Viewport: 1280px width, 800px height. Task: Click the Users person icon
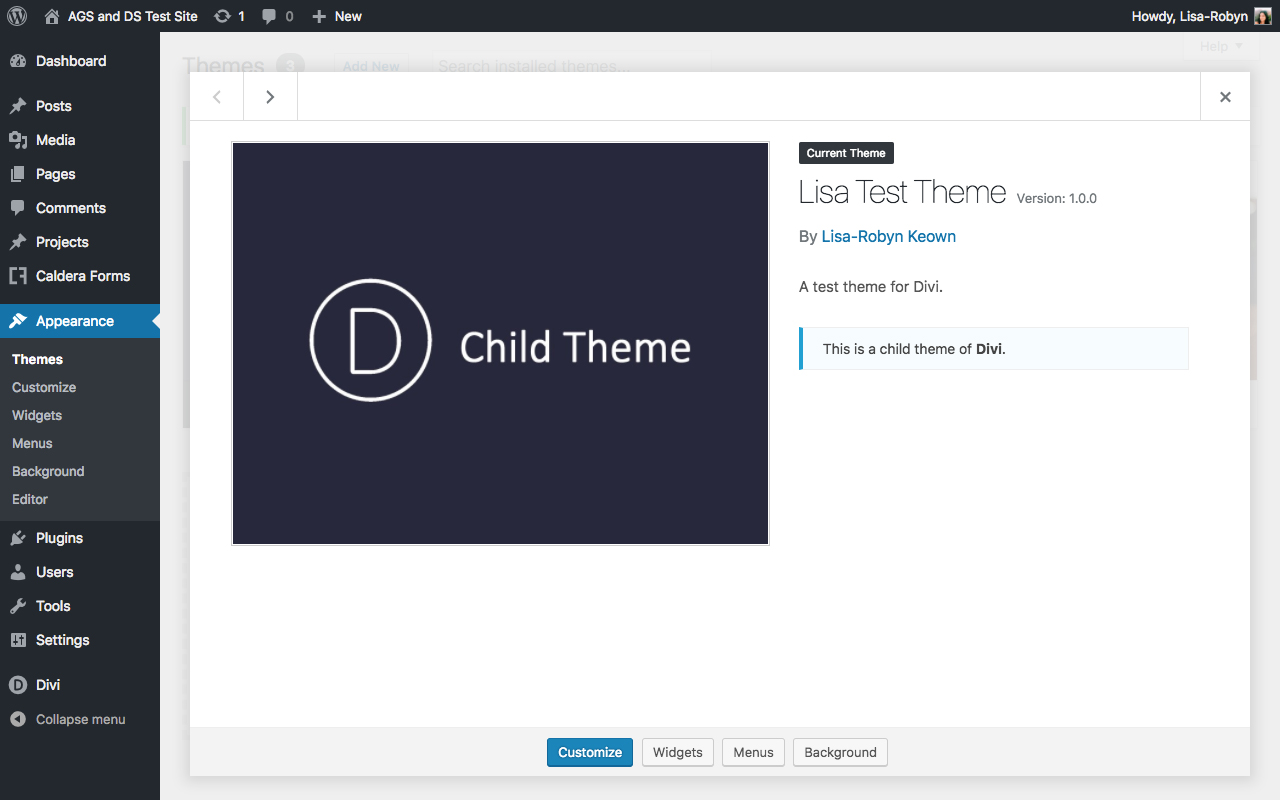[18, 572]
